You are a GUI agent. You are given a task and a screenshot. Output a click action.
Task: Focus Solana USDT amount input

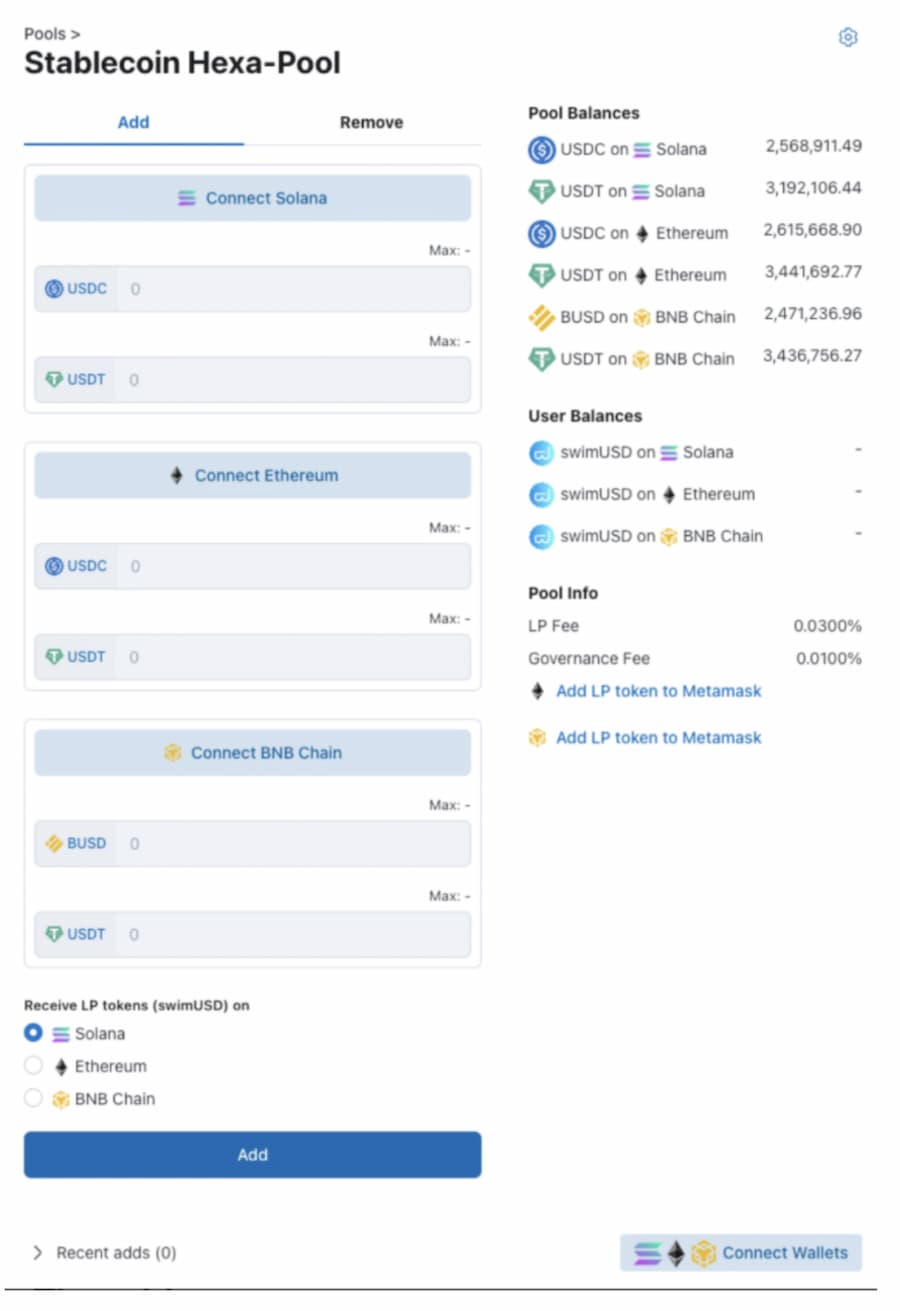coord(293,380)
